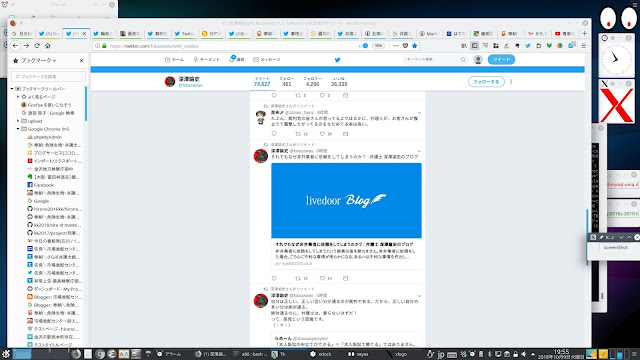Switch to the first browser tab 月光
The height and width of the screenshot is (360, 640).
tap(22, 33)
